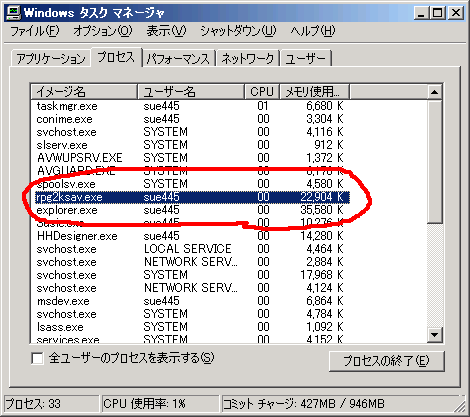This screenshot has width=470, height=417.
Task: Click the CPU 使用率: 1% status entry
Action: [160, 404]
